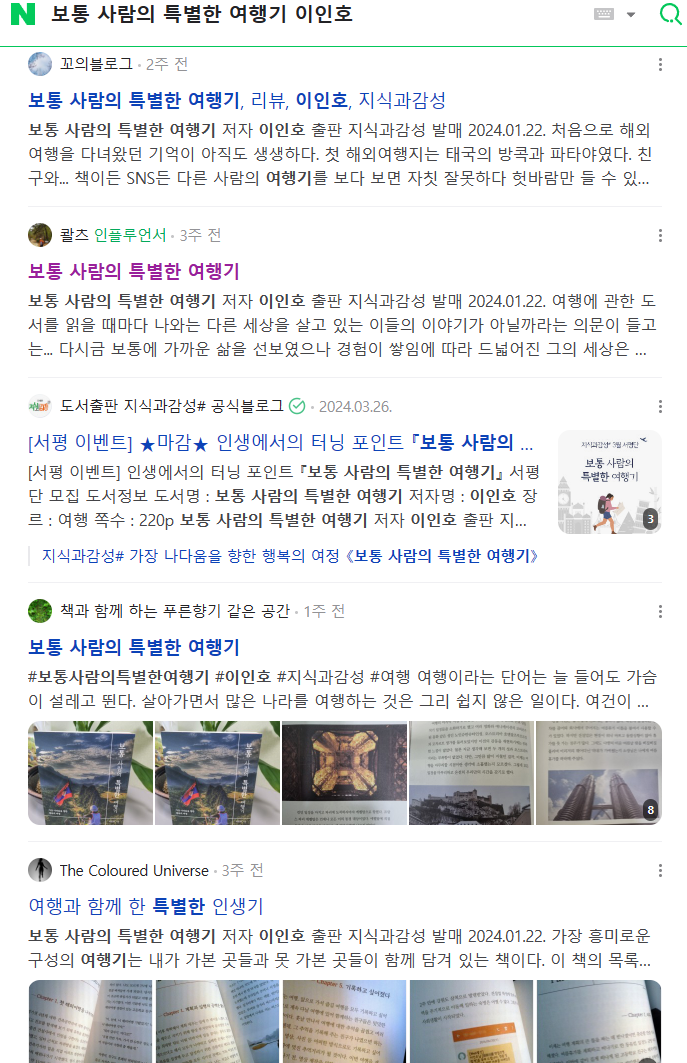Open the 서평 이벤트 마감 post title
The width and height of the screenshot is (687, 1063).
point(280,443)
